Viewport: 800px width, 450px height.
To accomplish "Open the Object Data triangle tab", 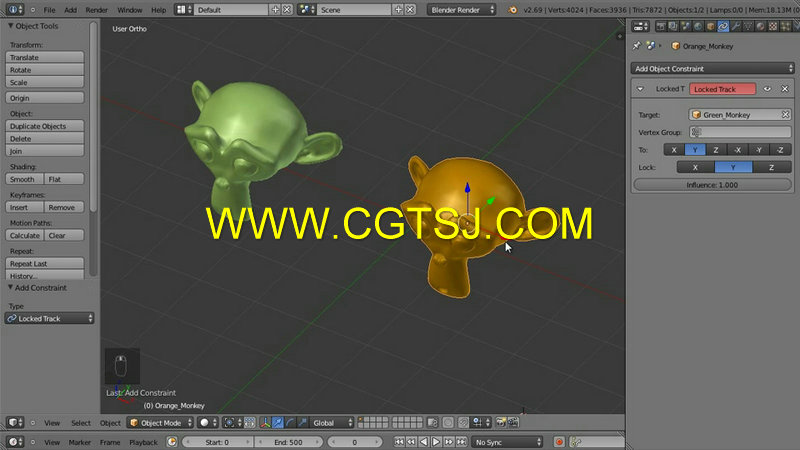I will (x=748, y=26).
